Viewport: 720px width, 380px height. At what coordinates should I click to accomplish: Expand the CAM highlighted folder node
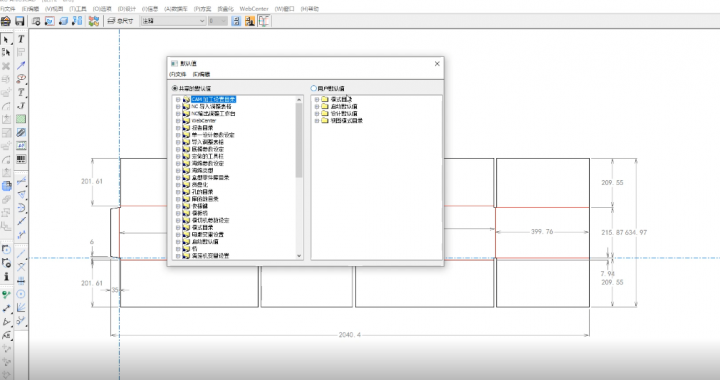tap(178, 100)
